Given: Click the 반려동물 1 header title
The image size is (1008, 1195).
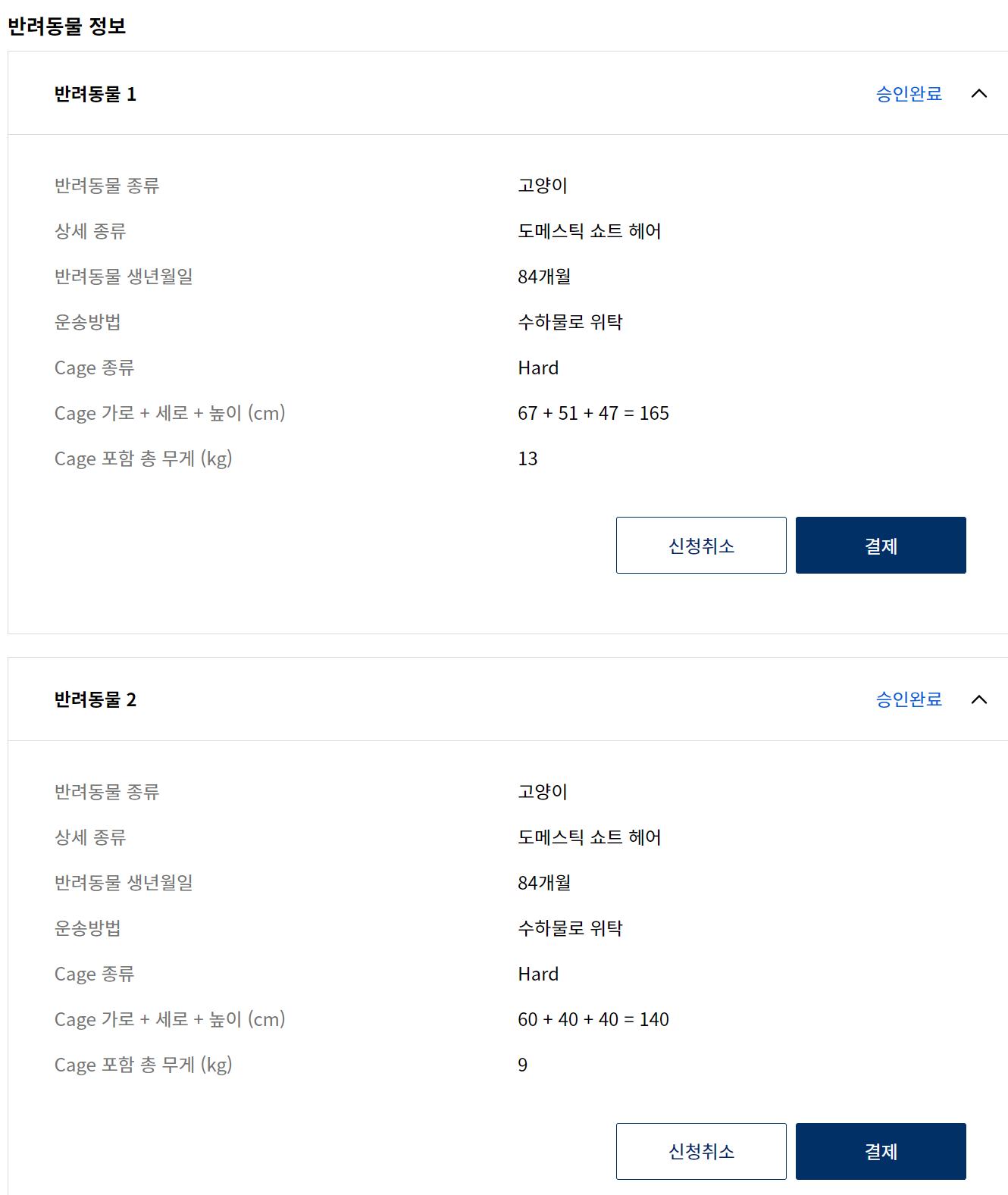Looking at the screenshot, I should [95, 94].
